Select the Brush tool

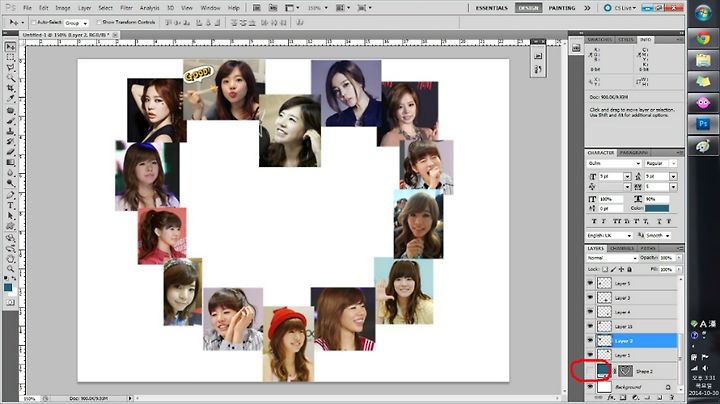tap(10, 121)
